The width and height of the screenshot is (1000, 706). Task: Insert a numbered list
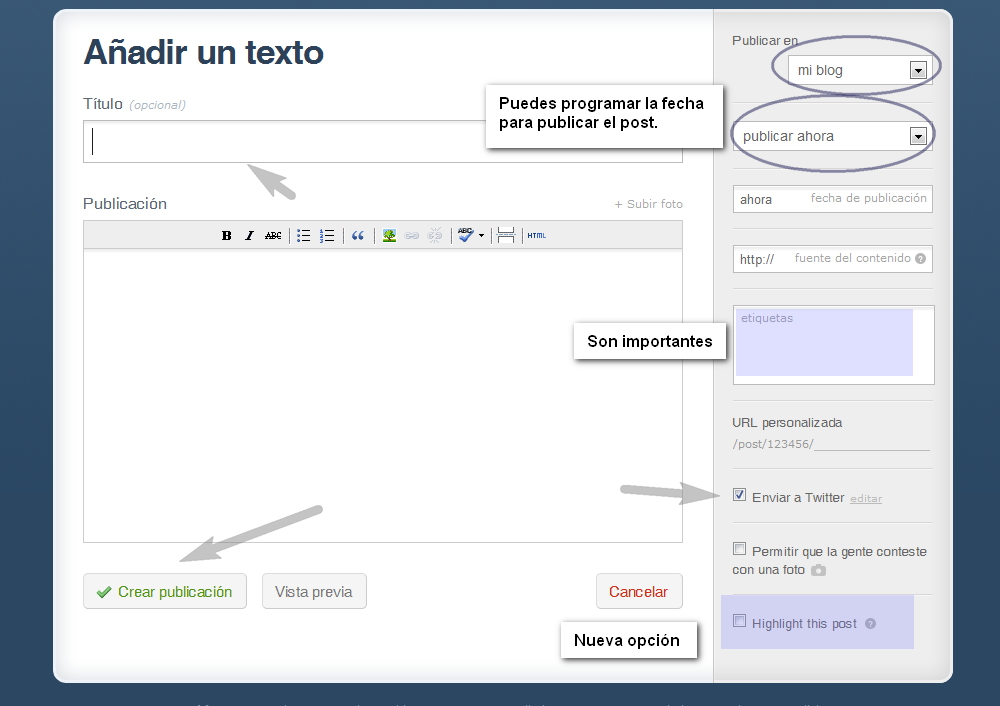pos(327,236)
